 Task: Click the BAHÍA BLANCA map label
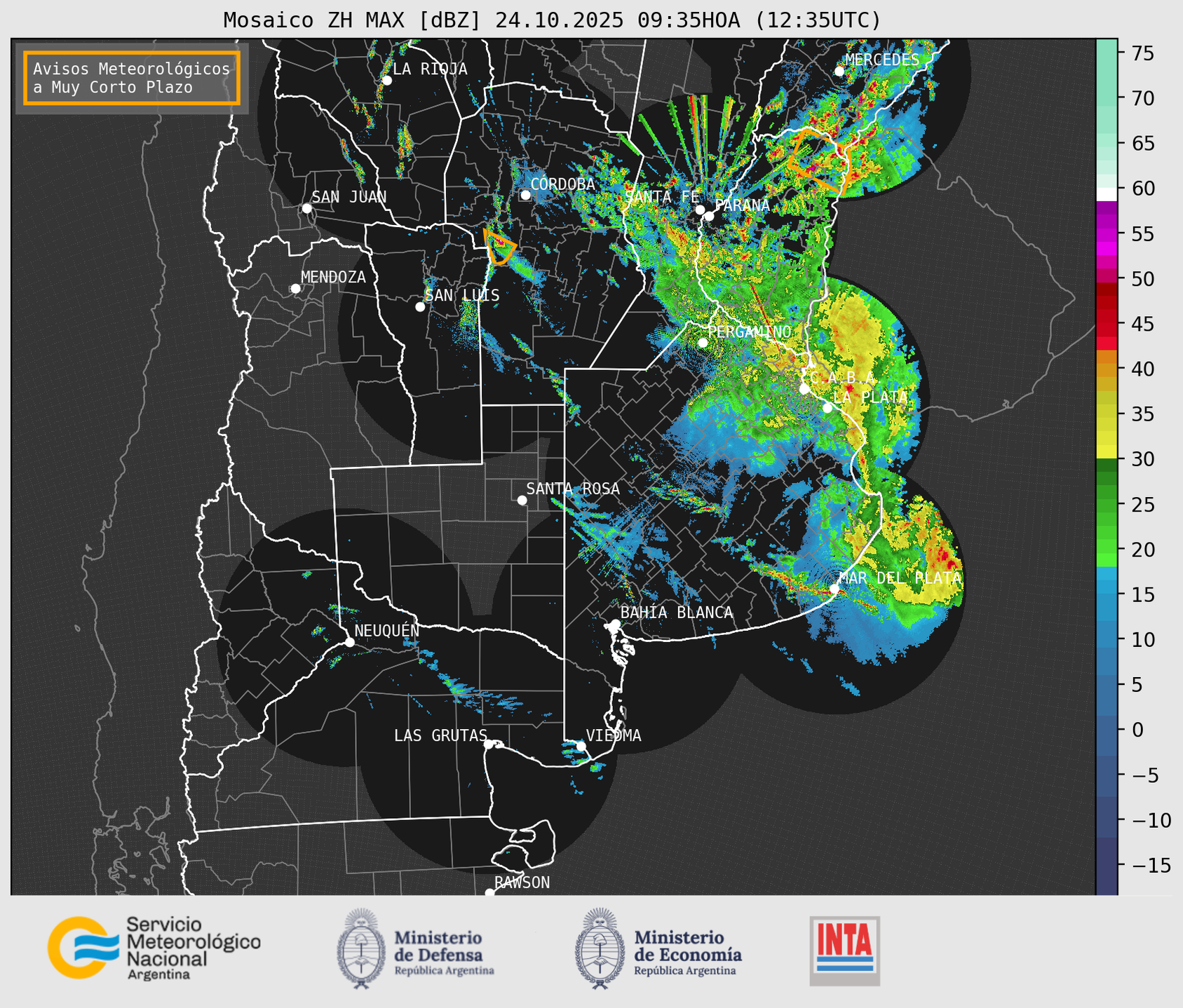pos(677,612)
